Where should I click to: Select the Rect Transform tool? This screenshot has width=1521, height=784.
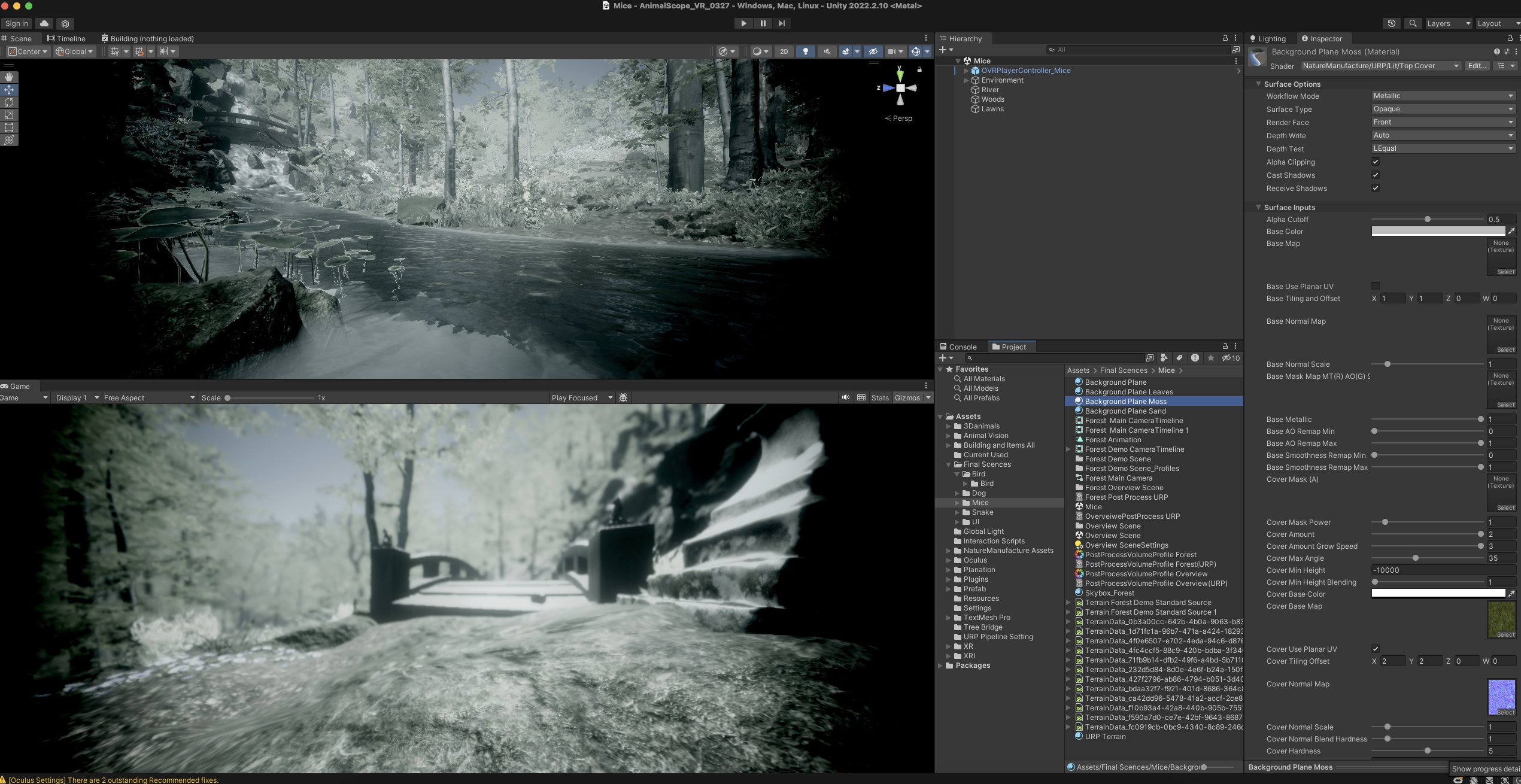[x=9, y=127]
